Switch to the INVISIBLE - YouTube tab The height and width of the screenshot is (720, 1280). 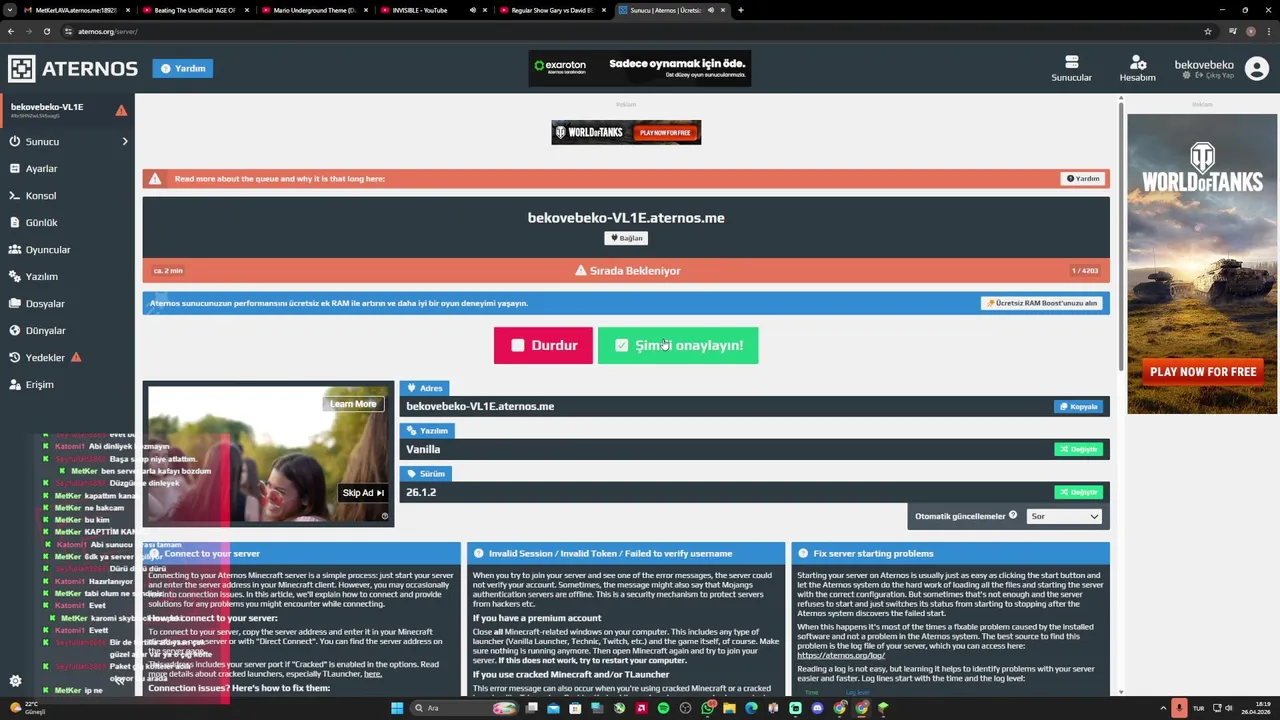[x=433, y=10]
